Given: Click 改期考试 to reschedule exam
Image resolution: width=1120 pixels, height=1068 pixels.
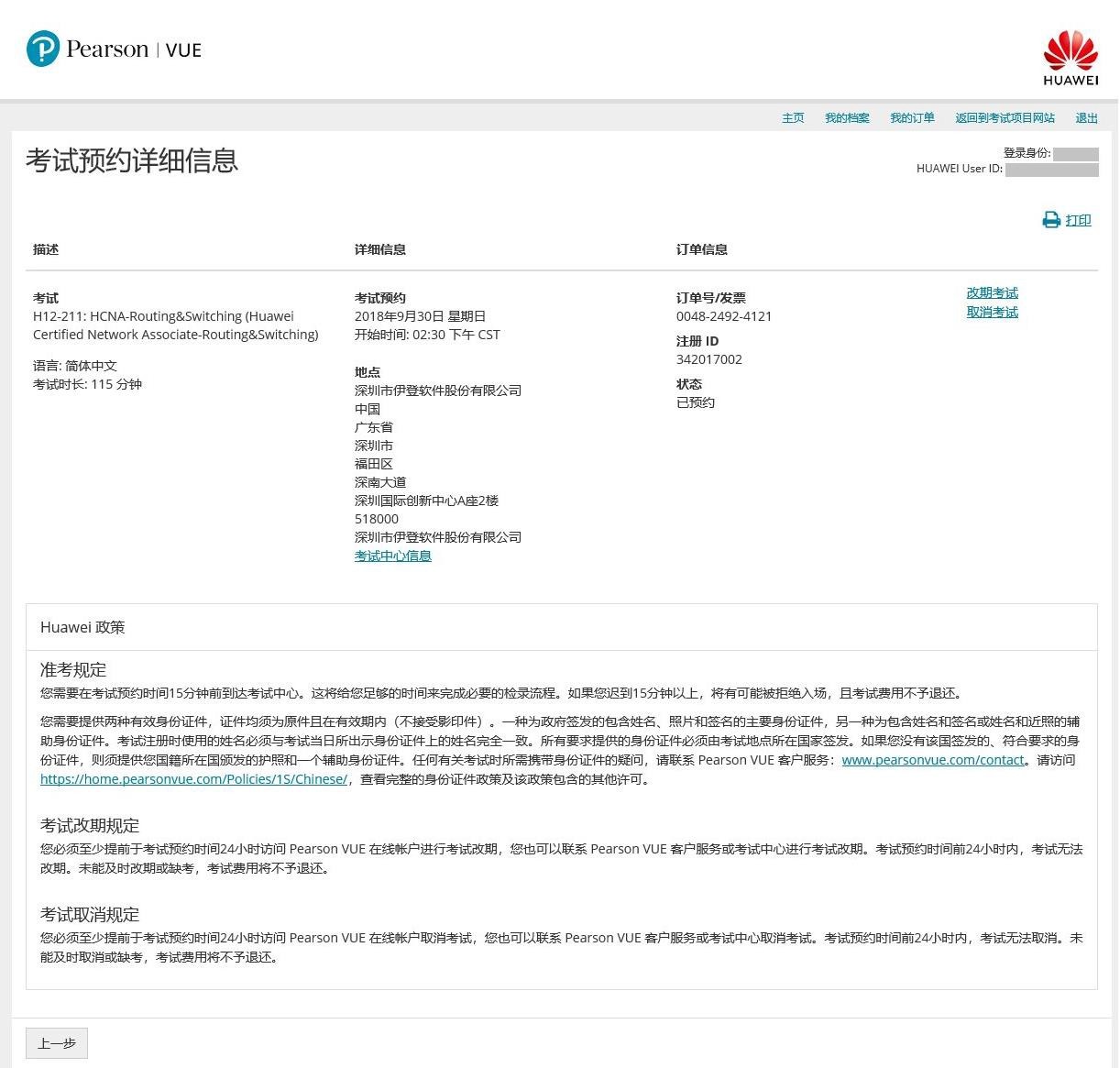Looking at the screenshot, I should [992, 293].
